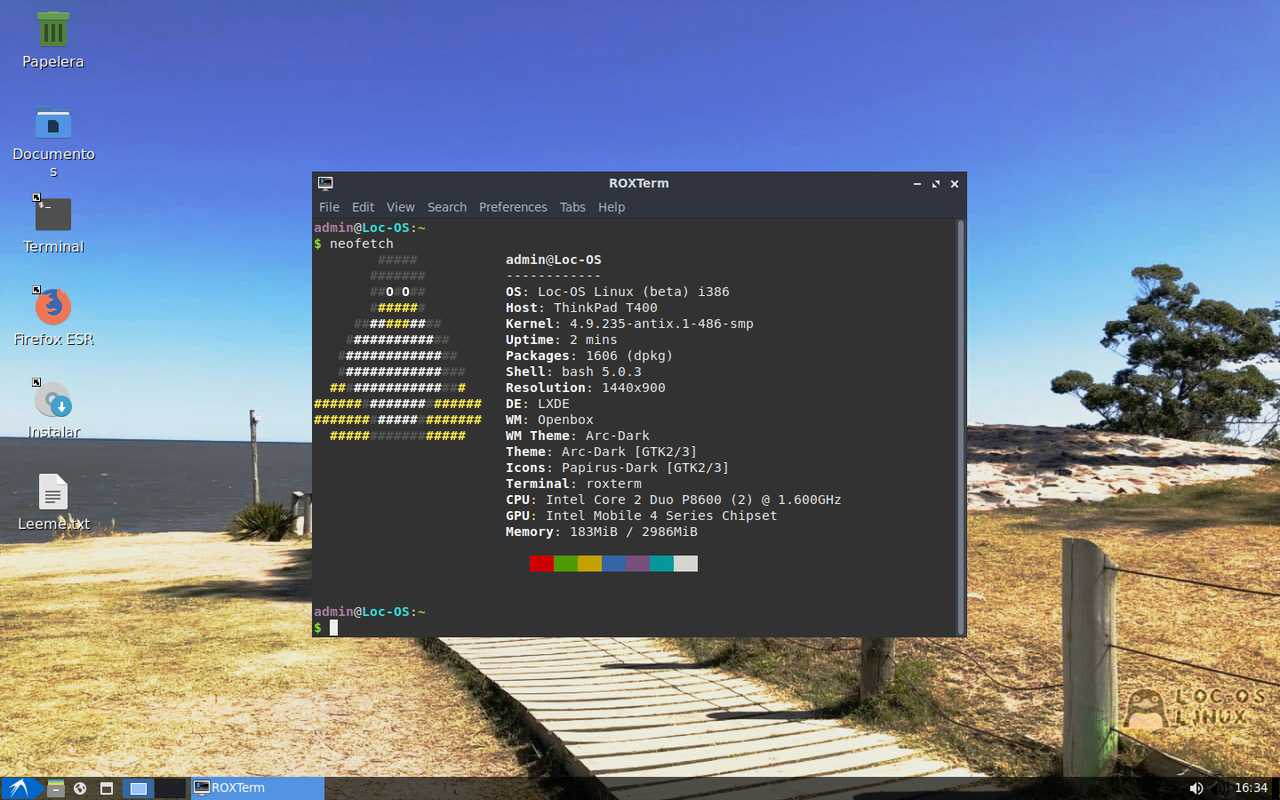The width and height of the screenshot is (1280, 800).
Task: Launch the Terminal desktop shortcut
Action: tap(53, 214)
